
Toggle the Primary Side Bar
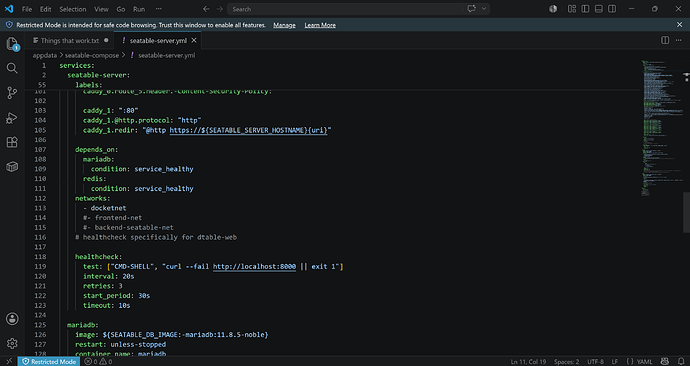585,9
